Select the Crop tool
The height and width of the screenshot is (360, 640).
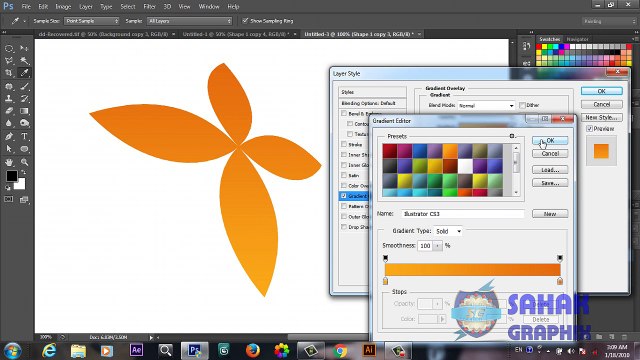click(9, 73)
